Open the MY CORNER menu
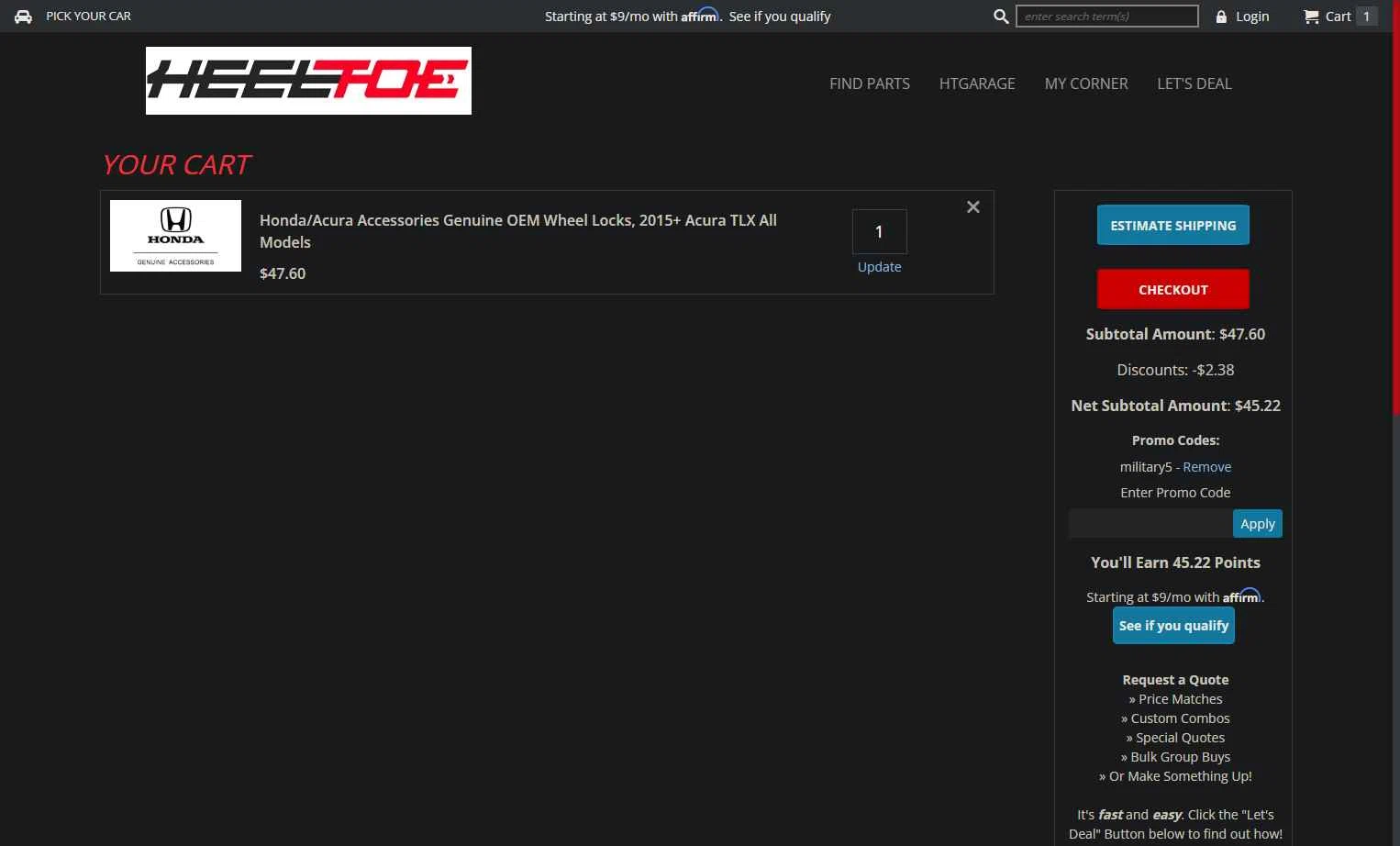The image size is (1400, 846). 1086,83
